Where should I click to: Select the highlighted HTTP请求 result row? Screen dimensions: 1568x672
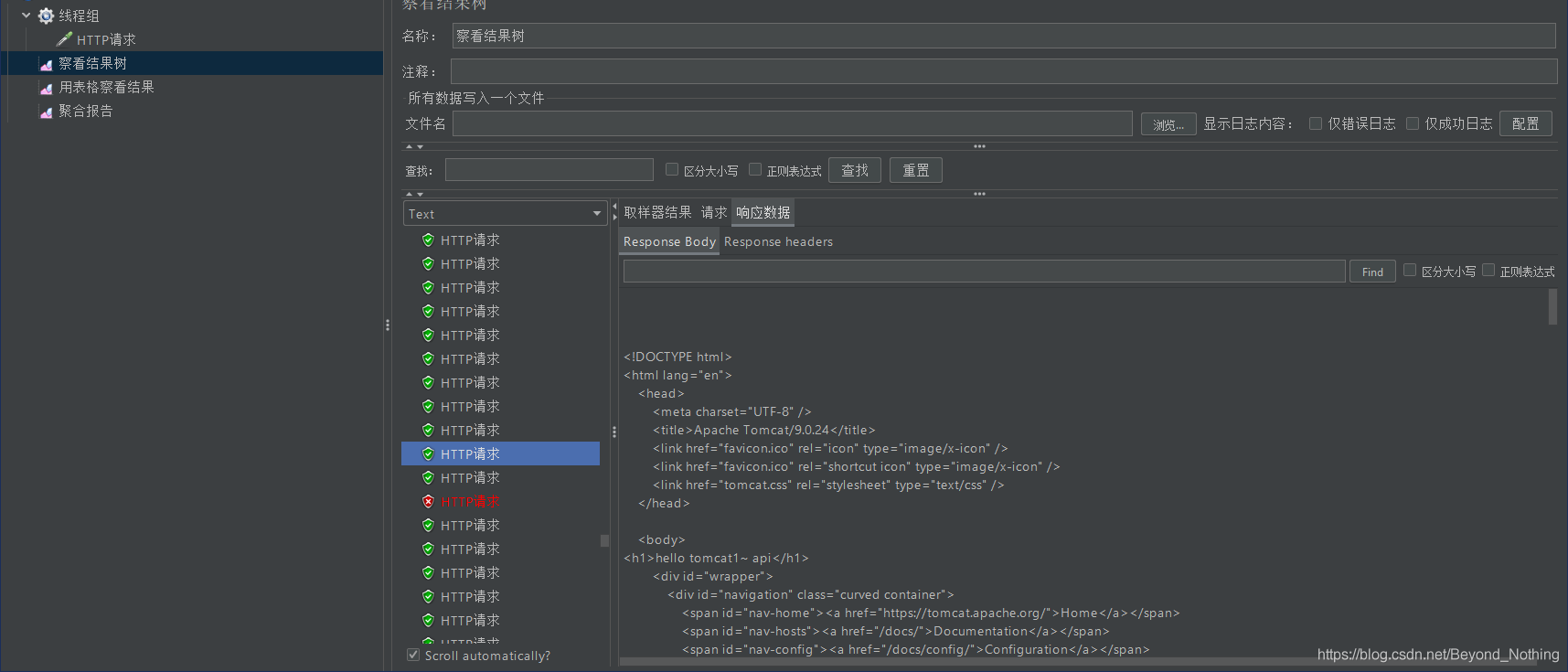pos(500,453)
